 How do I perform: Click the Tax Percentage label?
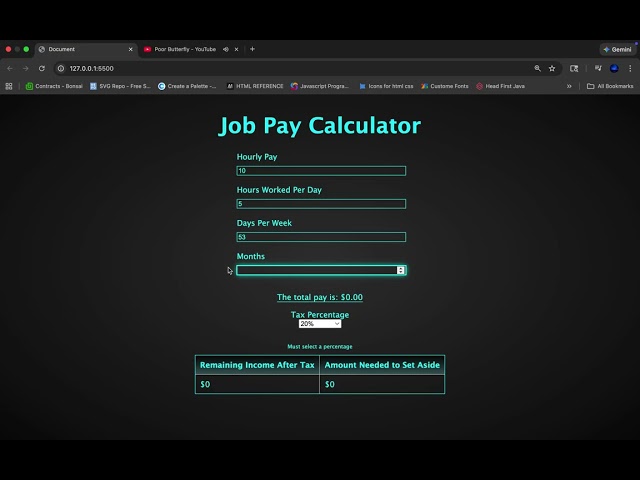[320, 315]
